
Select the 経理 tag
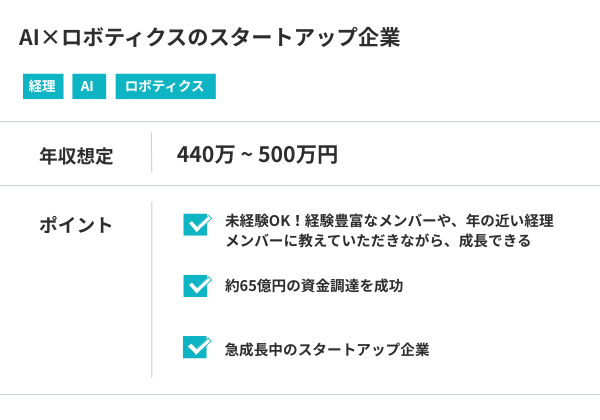pyautogui.click(x=42, y=87)
